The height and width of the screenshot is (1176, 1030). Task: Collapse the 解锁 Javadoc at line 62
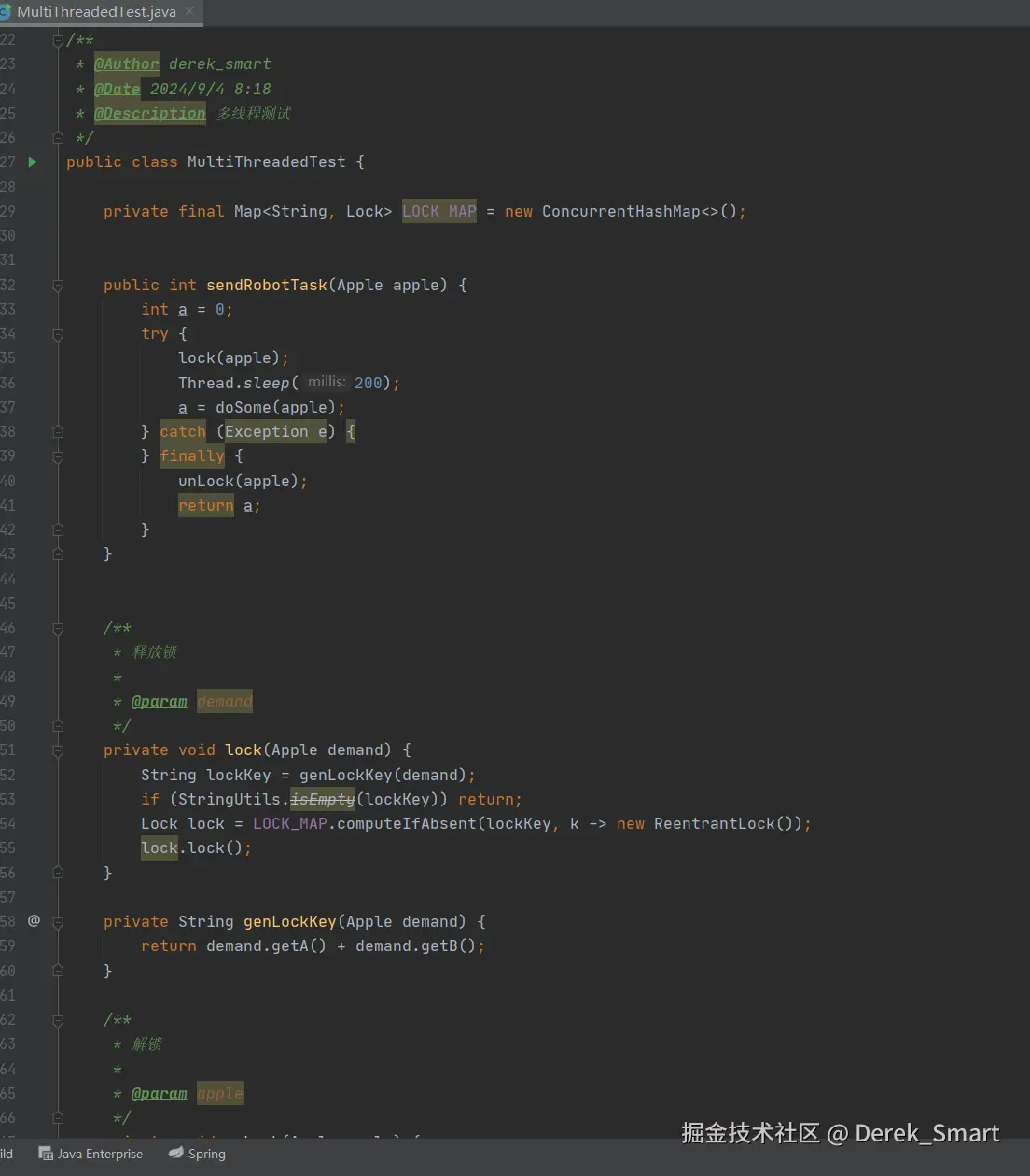coord(58,1020)
